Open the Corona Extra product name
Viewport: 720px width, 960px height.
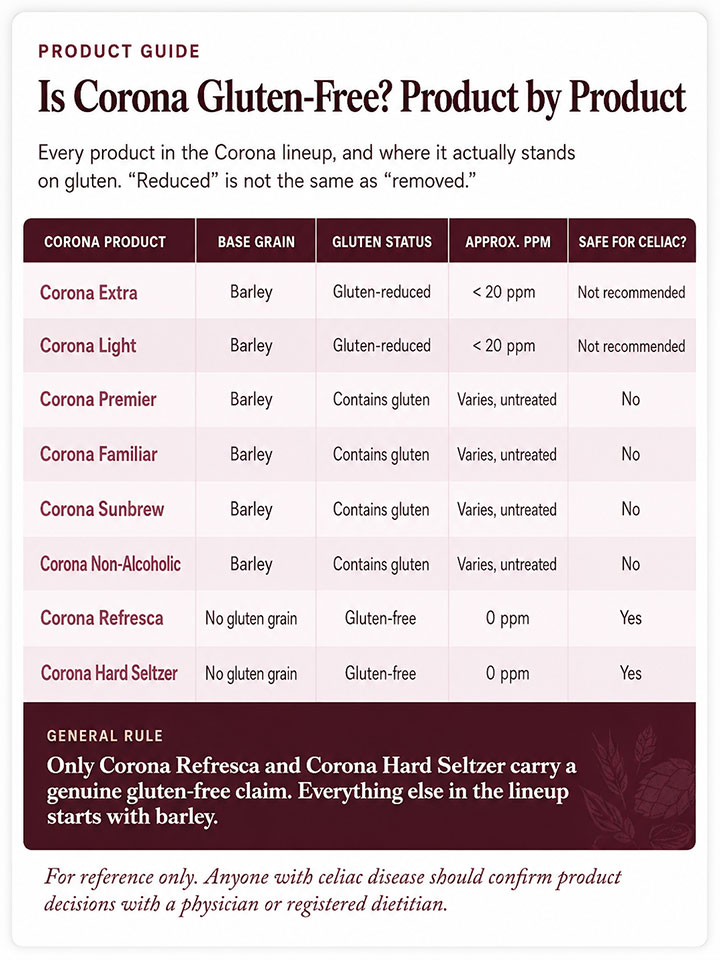[x=89, y=293]
